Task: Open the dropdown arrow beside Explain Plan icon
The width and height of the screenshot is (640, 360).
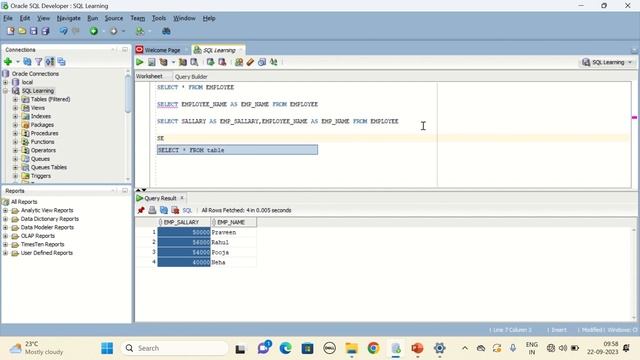Action: tap(173, 62)
